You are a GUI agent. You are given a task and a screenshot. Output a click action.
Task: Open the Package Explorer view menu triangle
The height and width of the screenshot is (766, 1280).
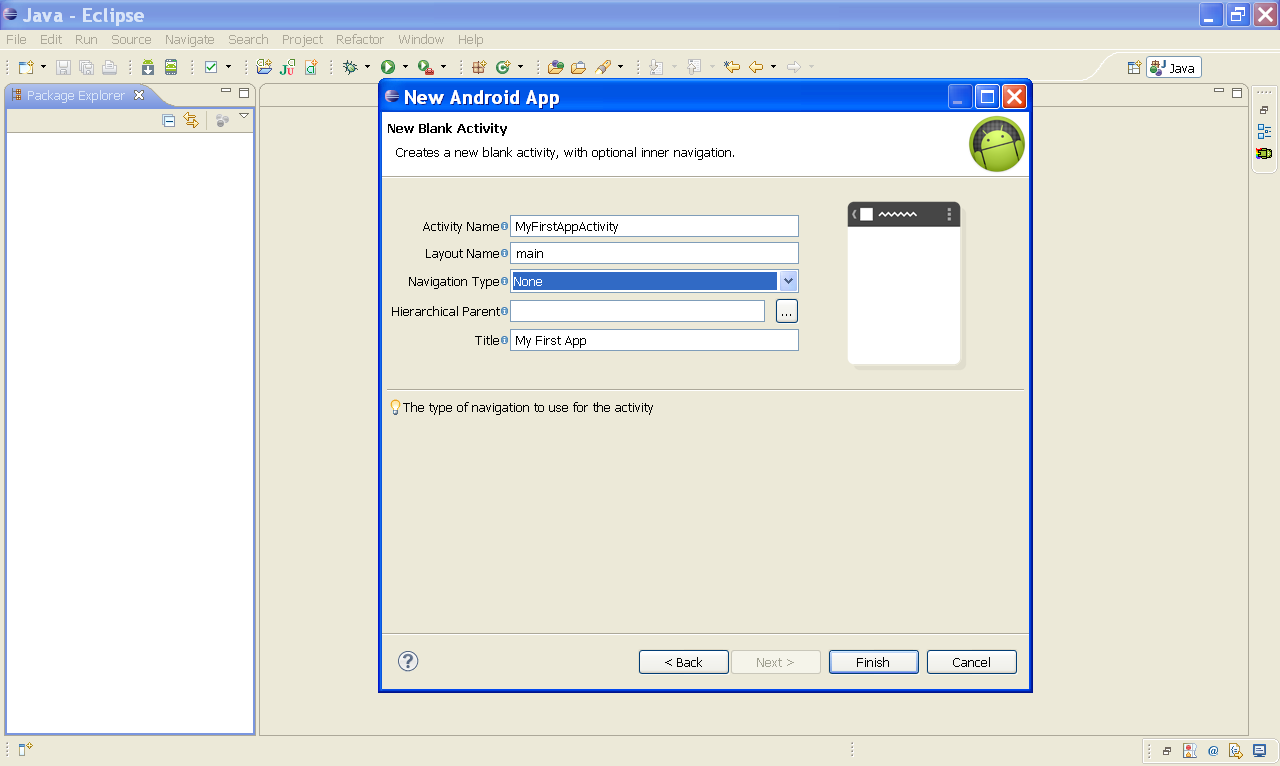(x=244, y=117)
